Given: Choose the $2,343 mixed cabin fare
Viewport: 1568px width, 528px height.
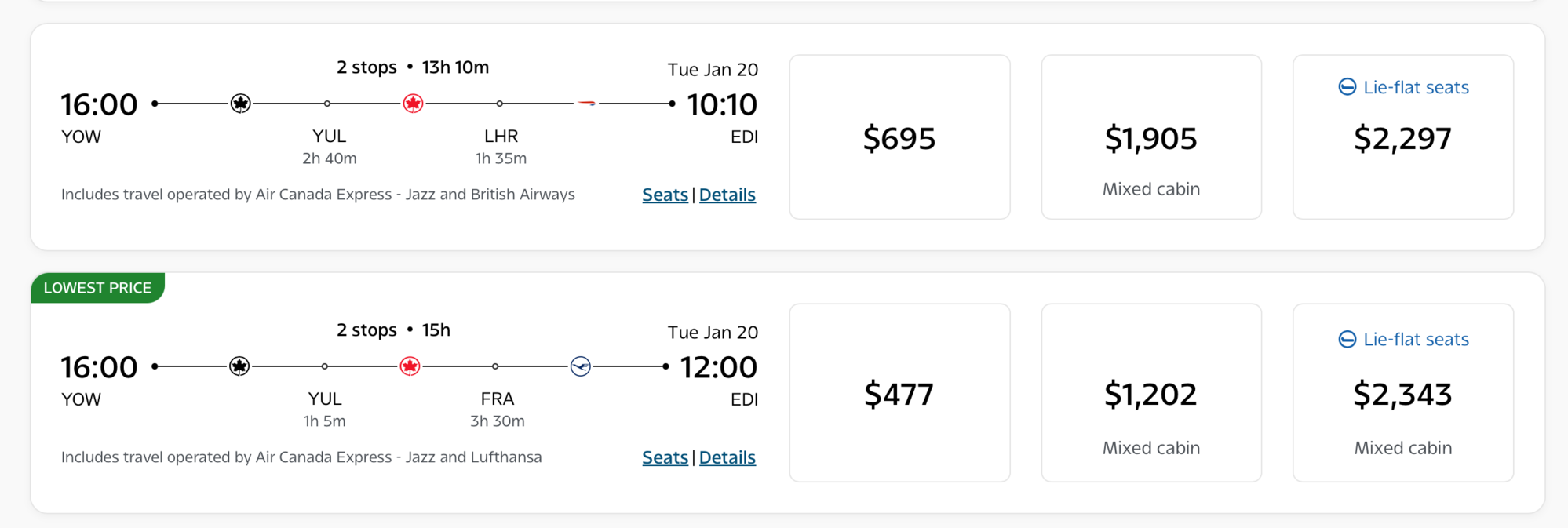Looking at the screenshot, I should [x=1403, y=393].
